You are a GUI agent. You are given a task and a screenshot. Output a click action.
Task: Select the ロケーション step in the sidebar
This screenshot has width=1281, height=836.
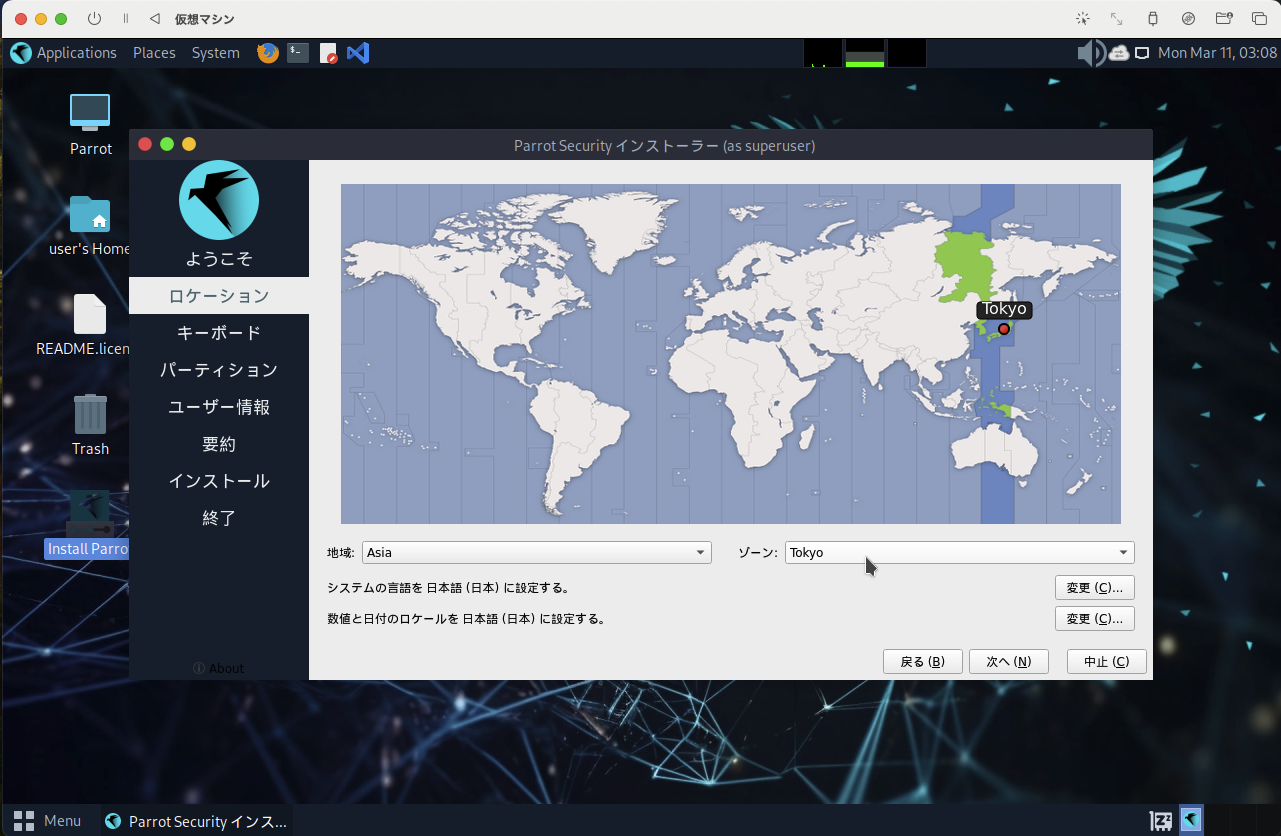tap(219, 296)
